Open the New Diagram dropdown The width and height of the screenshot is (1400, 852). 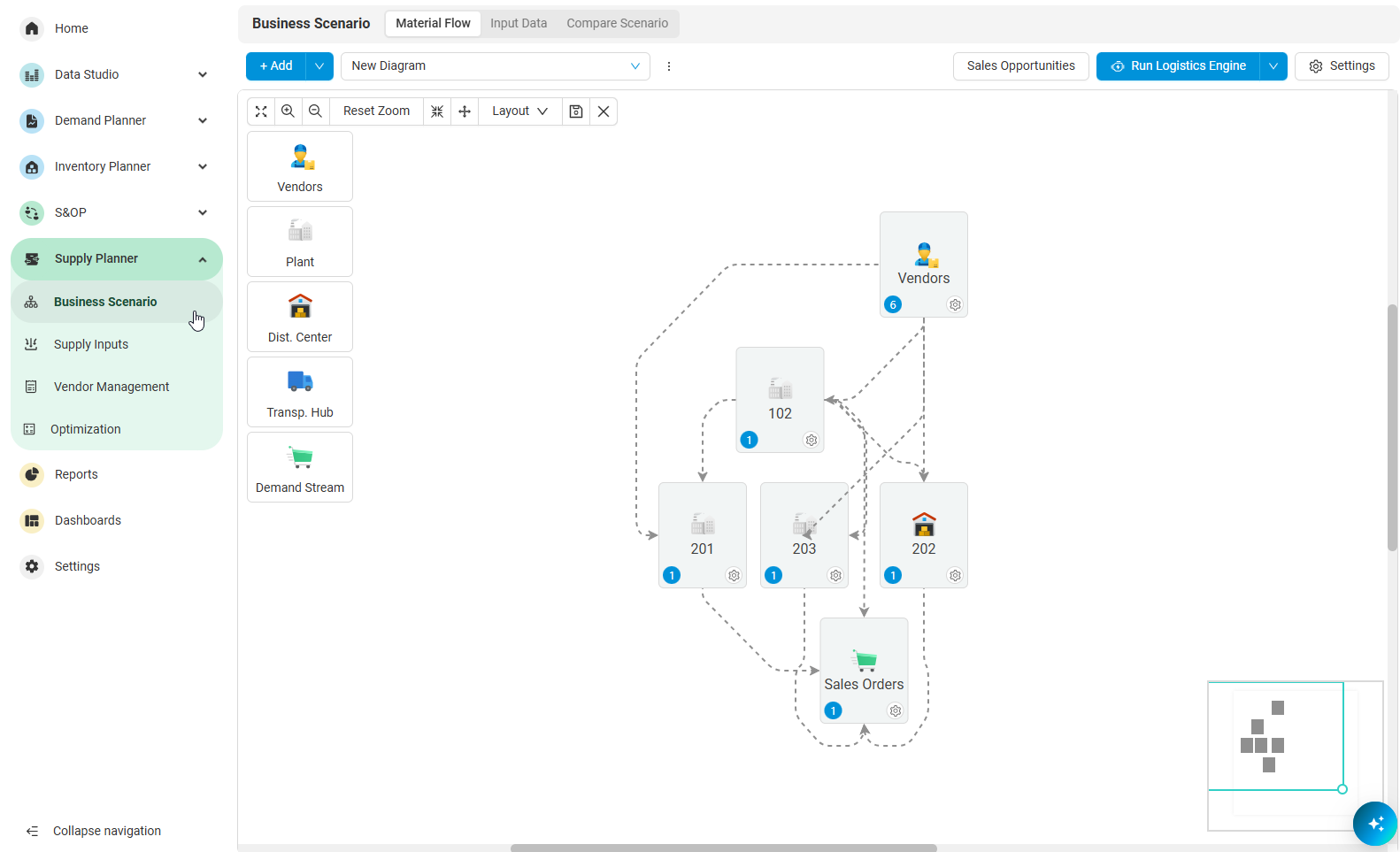496,66
